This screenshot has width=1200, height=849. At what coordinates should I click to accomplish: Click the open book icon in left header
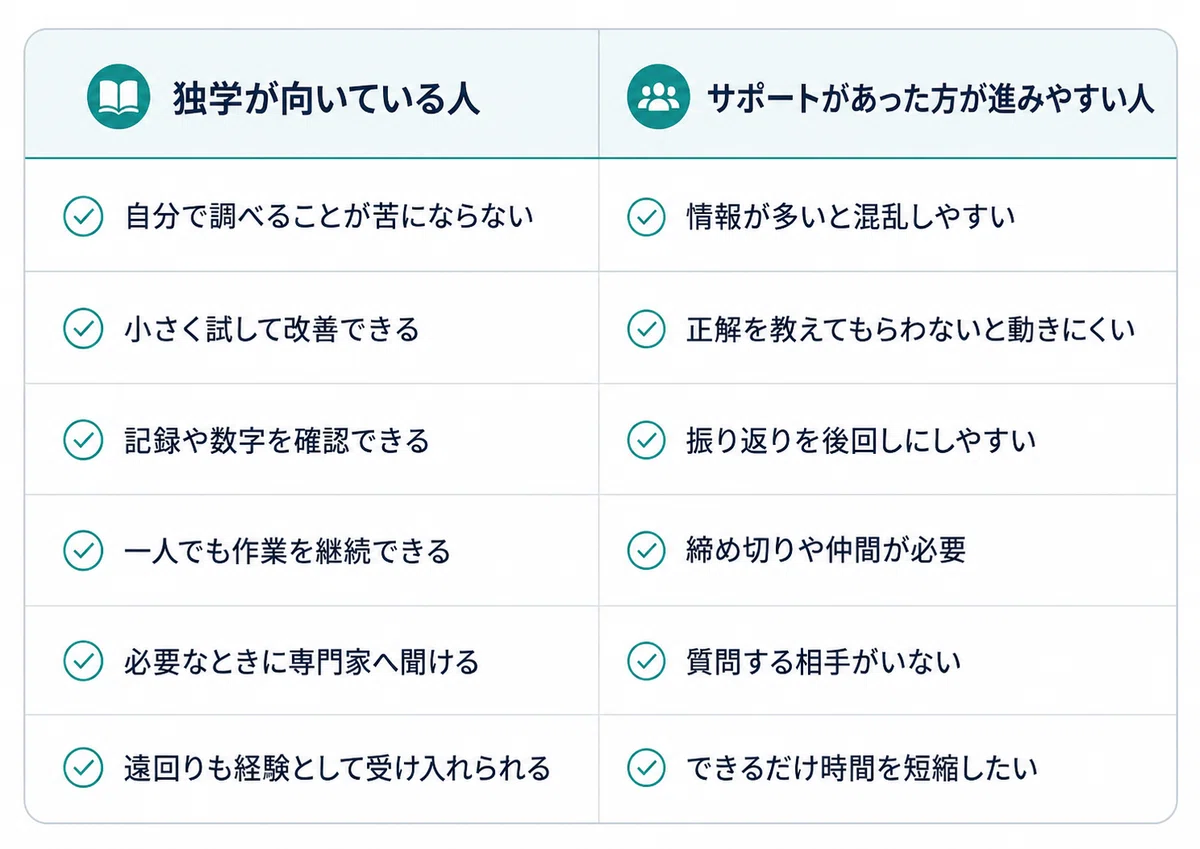click(118, 97)
